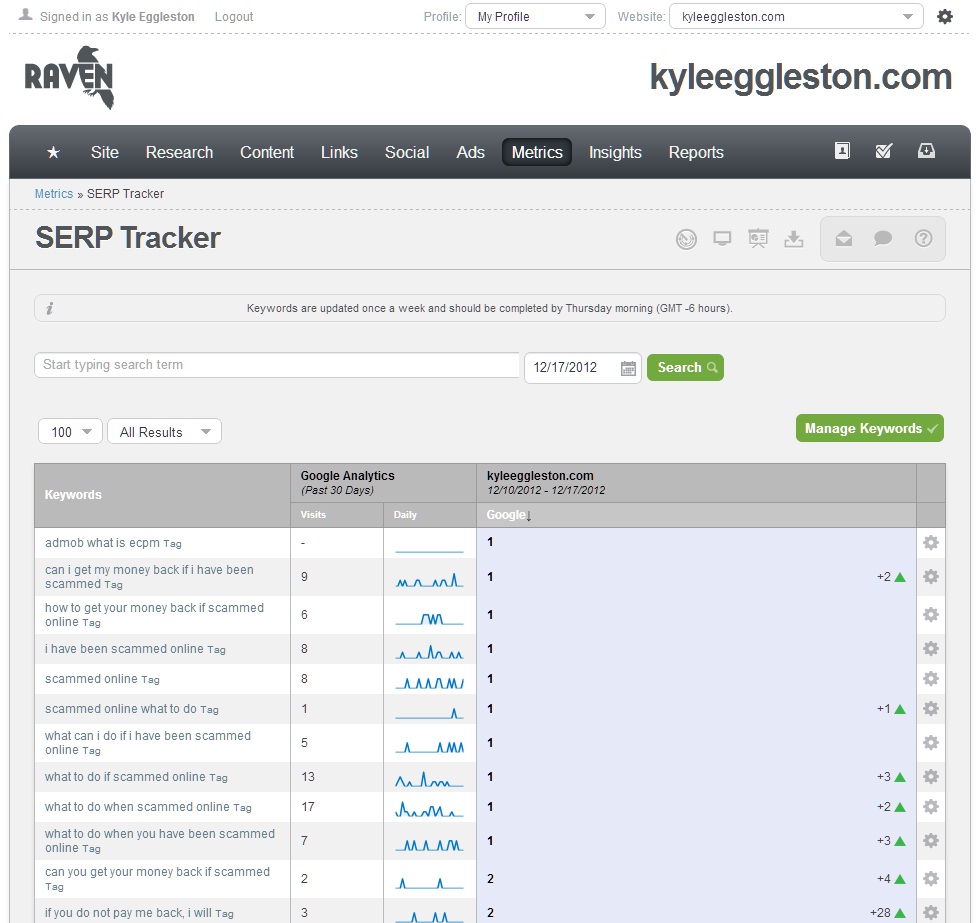This screenshot has width=977, height=923.
Task: Open the calendar date picker icon
Action: coord(628,368)
